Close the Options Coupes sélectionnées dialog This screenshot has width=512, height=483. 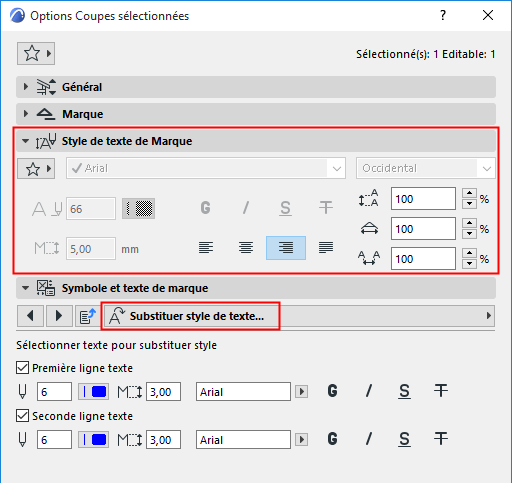(x=488, y=15)
